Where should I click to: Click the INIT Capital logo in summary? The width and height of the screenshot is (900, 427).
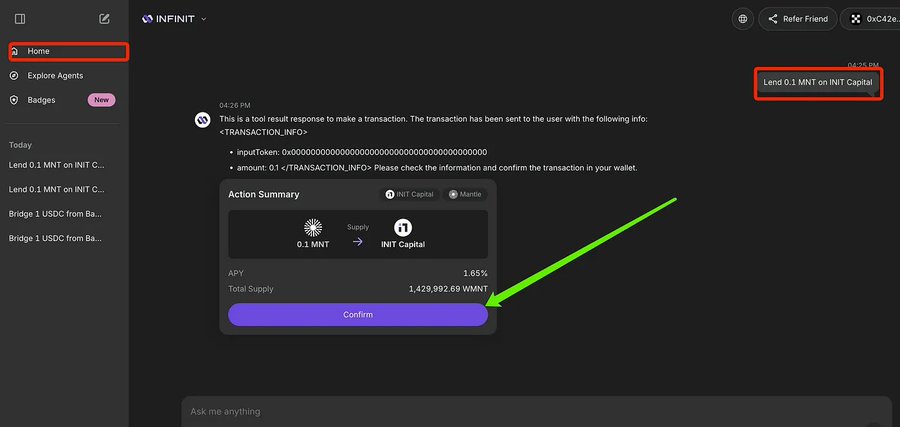pos(403,228)
